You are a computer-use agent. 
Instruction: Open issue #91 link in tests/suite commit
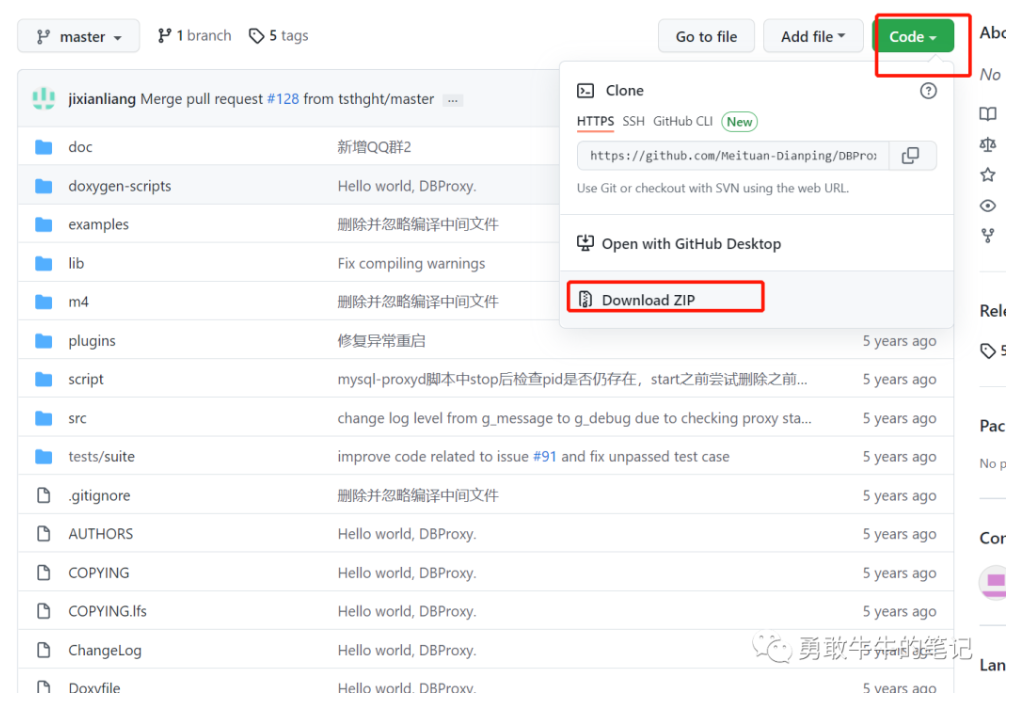[x=545, y=456]
